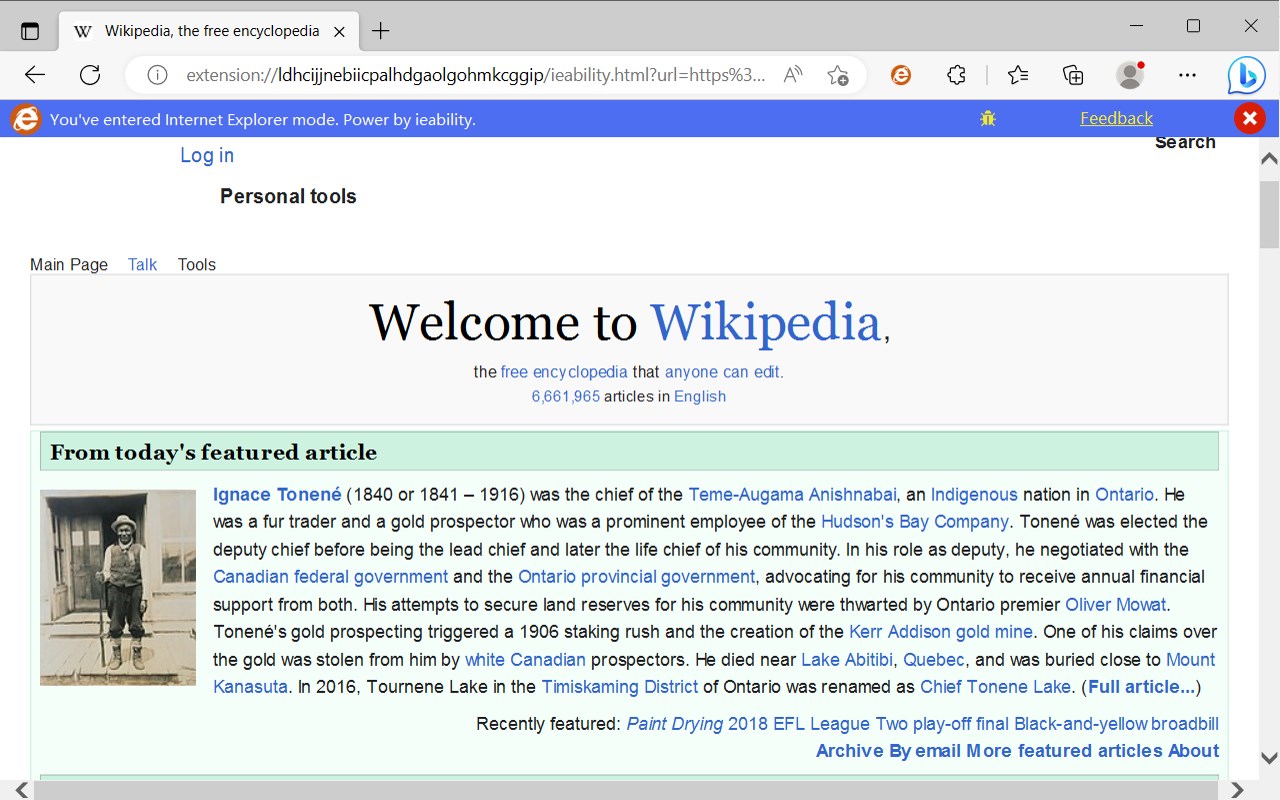This screenshot has width=1280, height=800.
Task: Refresh the current page
Action: coord(90,75)
